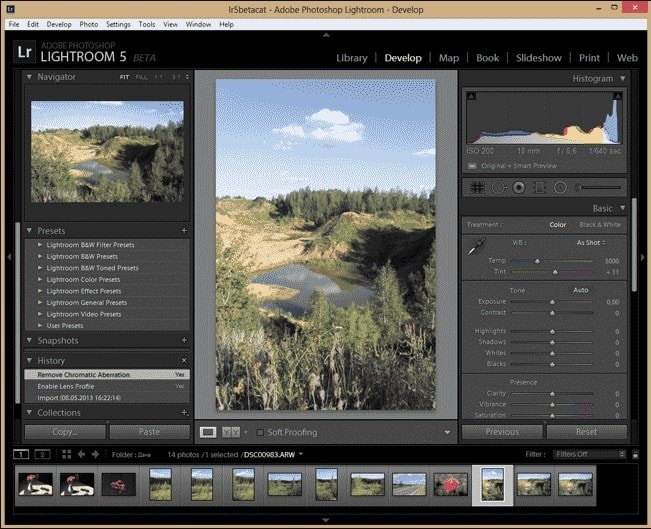Screen dimensions: 651x529
Task: Click the Loupe view icon in toolbar
Action: click(x=209, y=432)
